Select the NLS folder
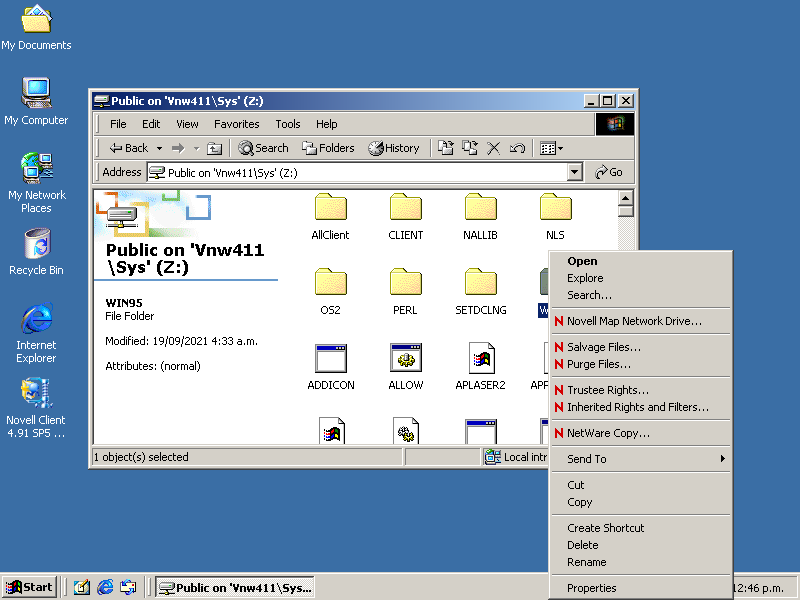The width and height of the screenshot is (800, 600). click(x=555, y=217)
